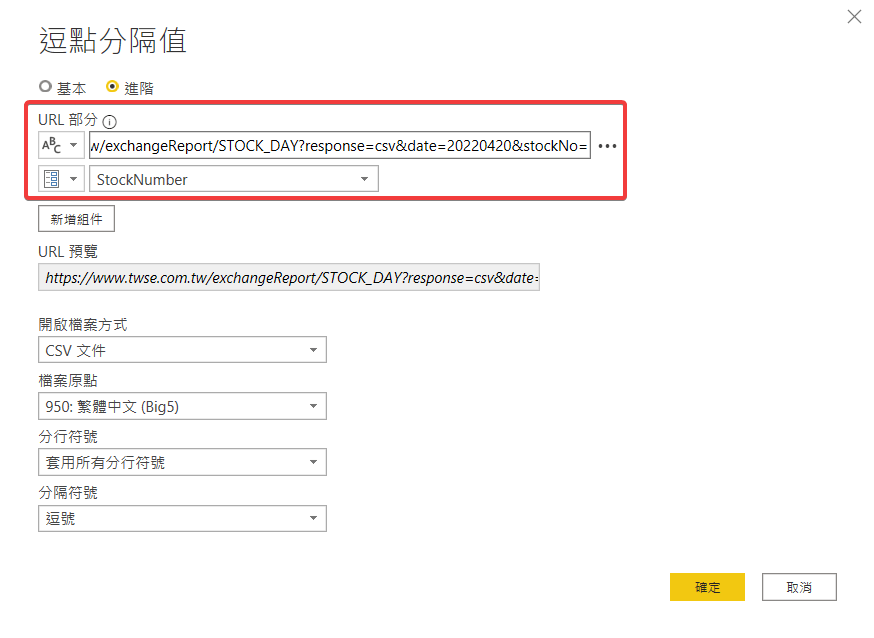Click the URL 預覽 preview box

pos(289,277)
